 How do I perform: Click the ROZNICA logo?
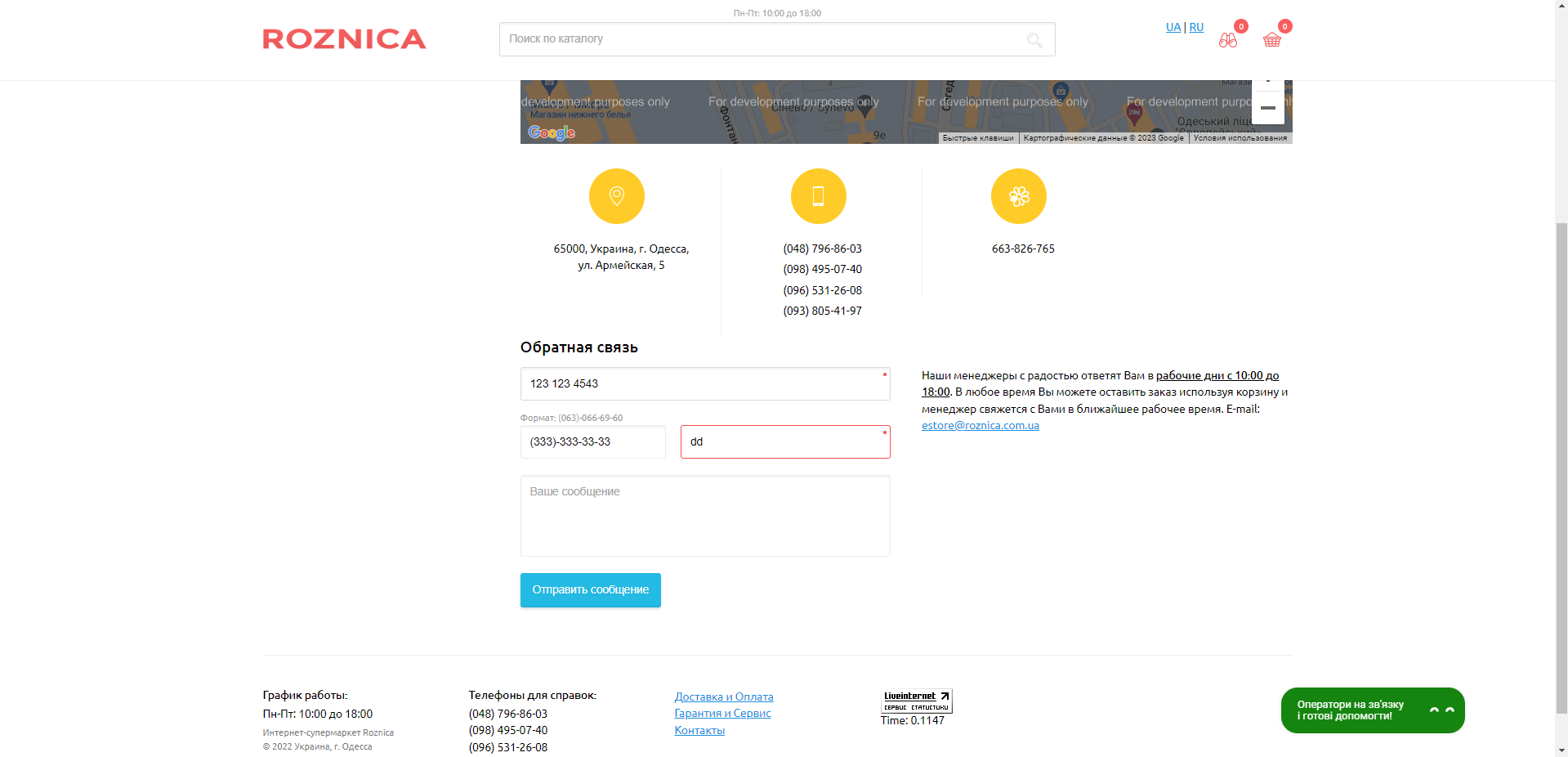pos(344,39)
